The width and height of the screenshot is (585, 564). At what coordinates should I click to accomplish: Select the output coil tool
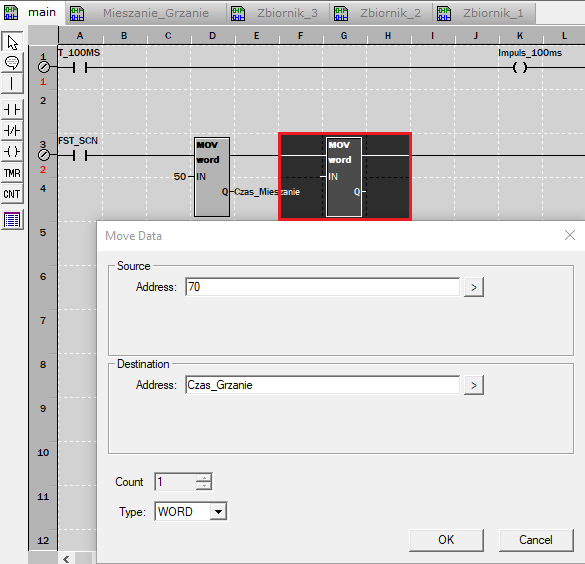click(12, 151)
